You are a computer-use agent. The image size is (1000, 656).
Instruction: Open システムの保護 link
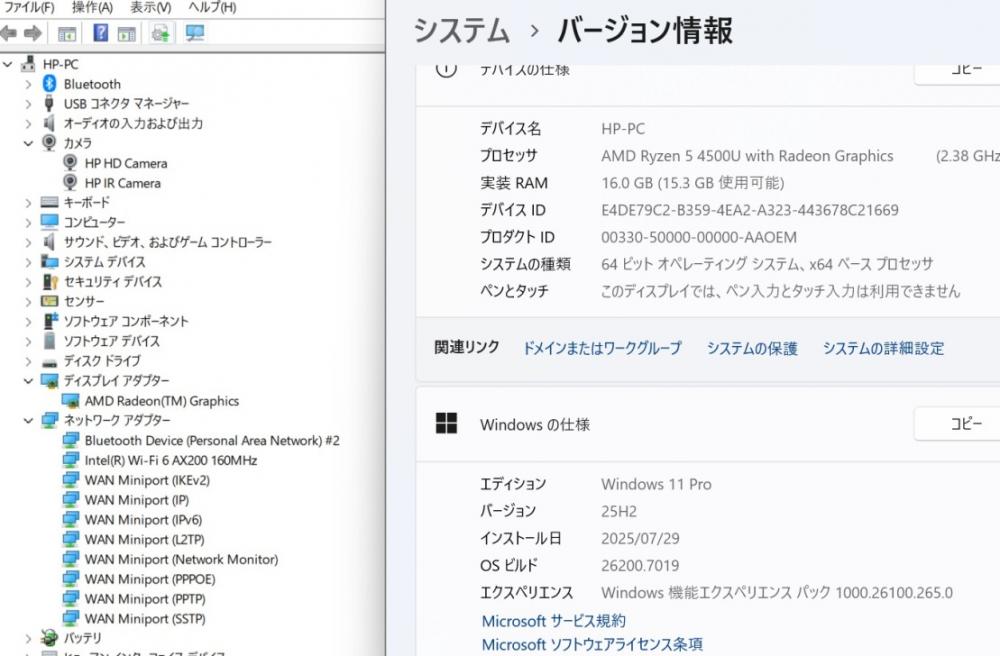[x=752, y=348]
